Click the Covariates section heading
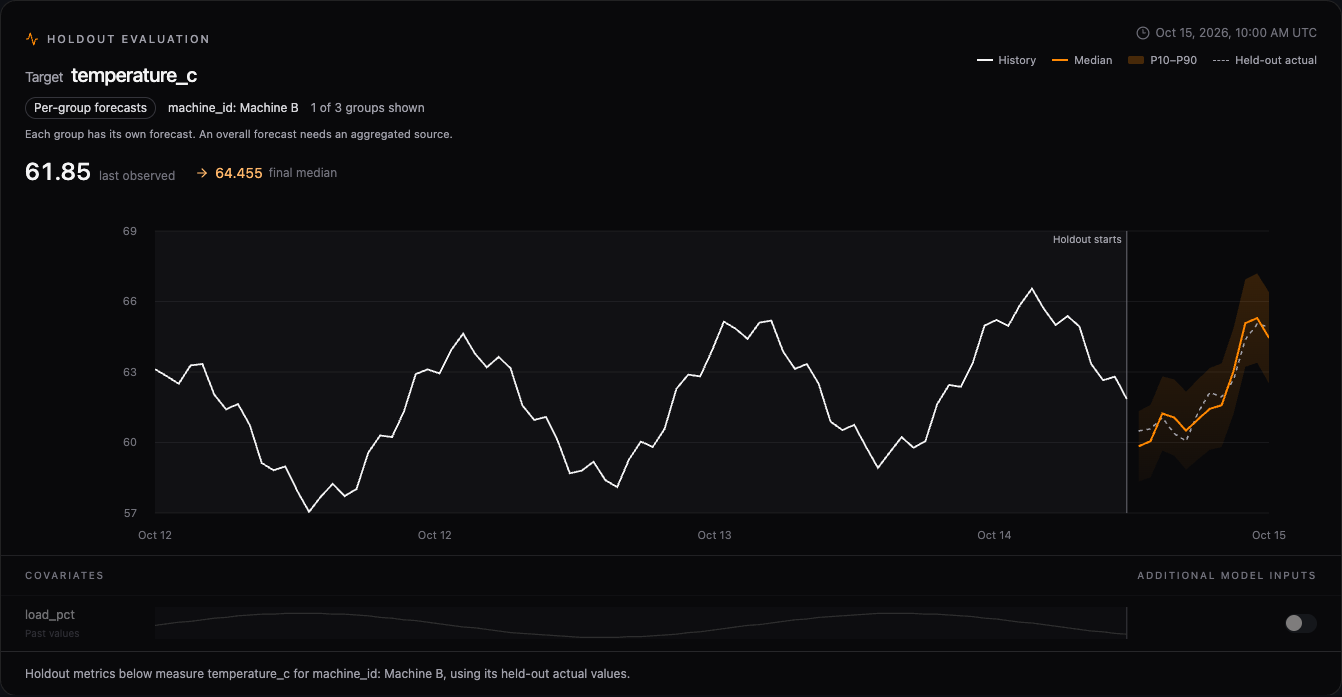 click(x=64, y=576)
